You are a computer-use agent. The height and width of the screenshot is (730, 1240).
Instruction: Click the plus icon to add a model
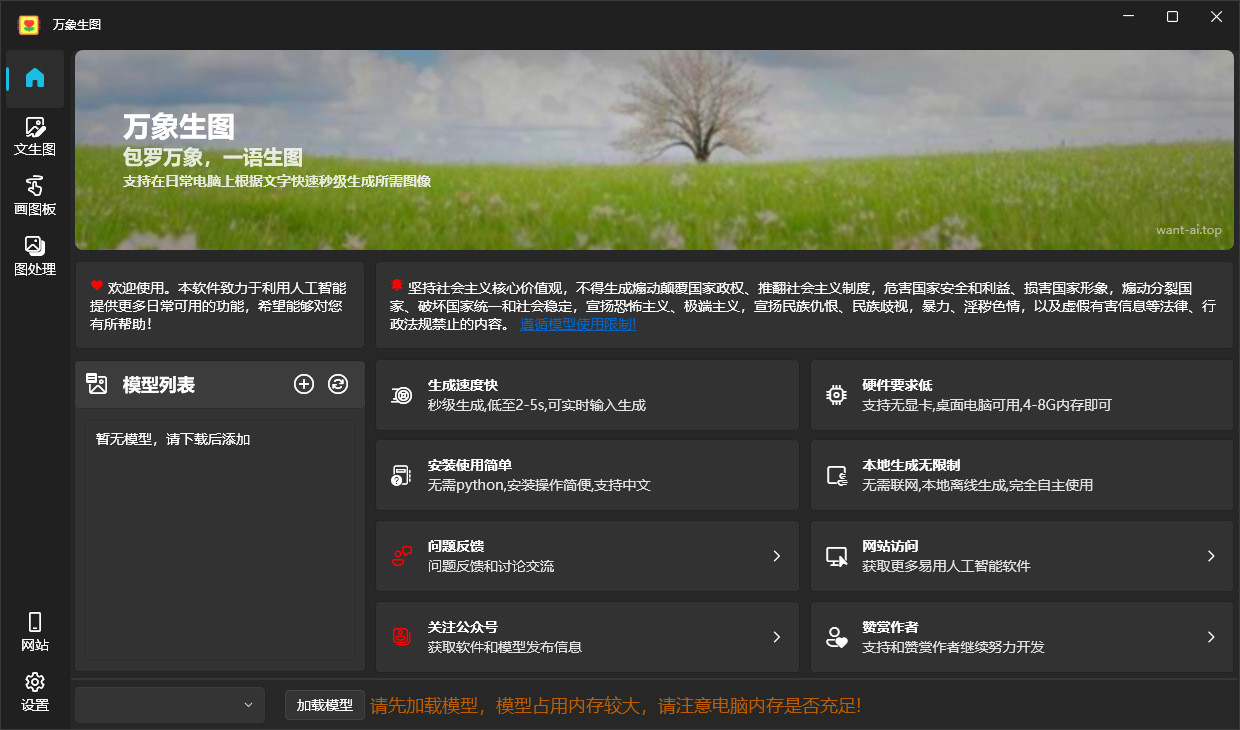(x=304, y=383)
